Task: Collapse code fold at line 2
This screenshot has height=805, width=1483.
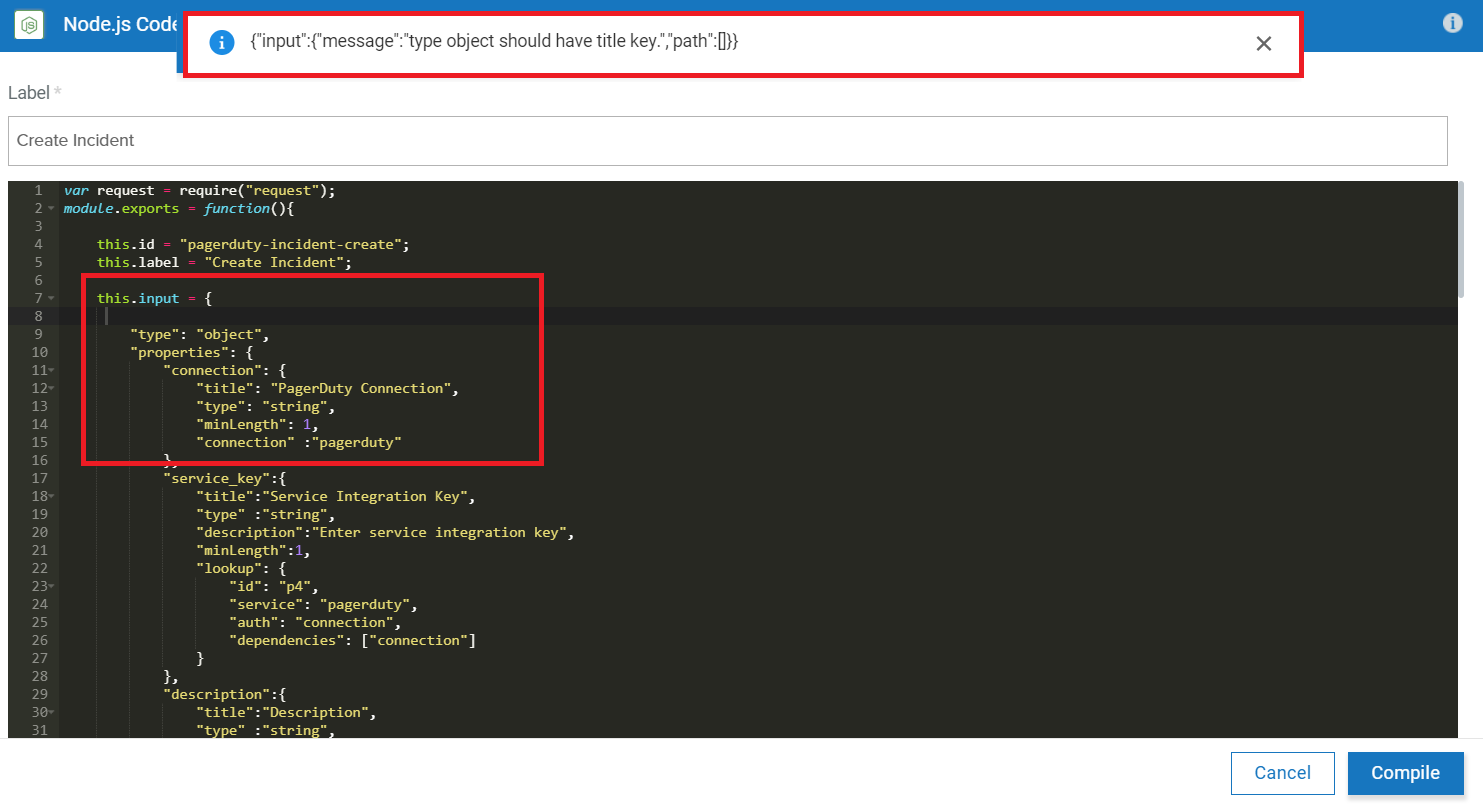Action: [x=51, y=209]
